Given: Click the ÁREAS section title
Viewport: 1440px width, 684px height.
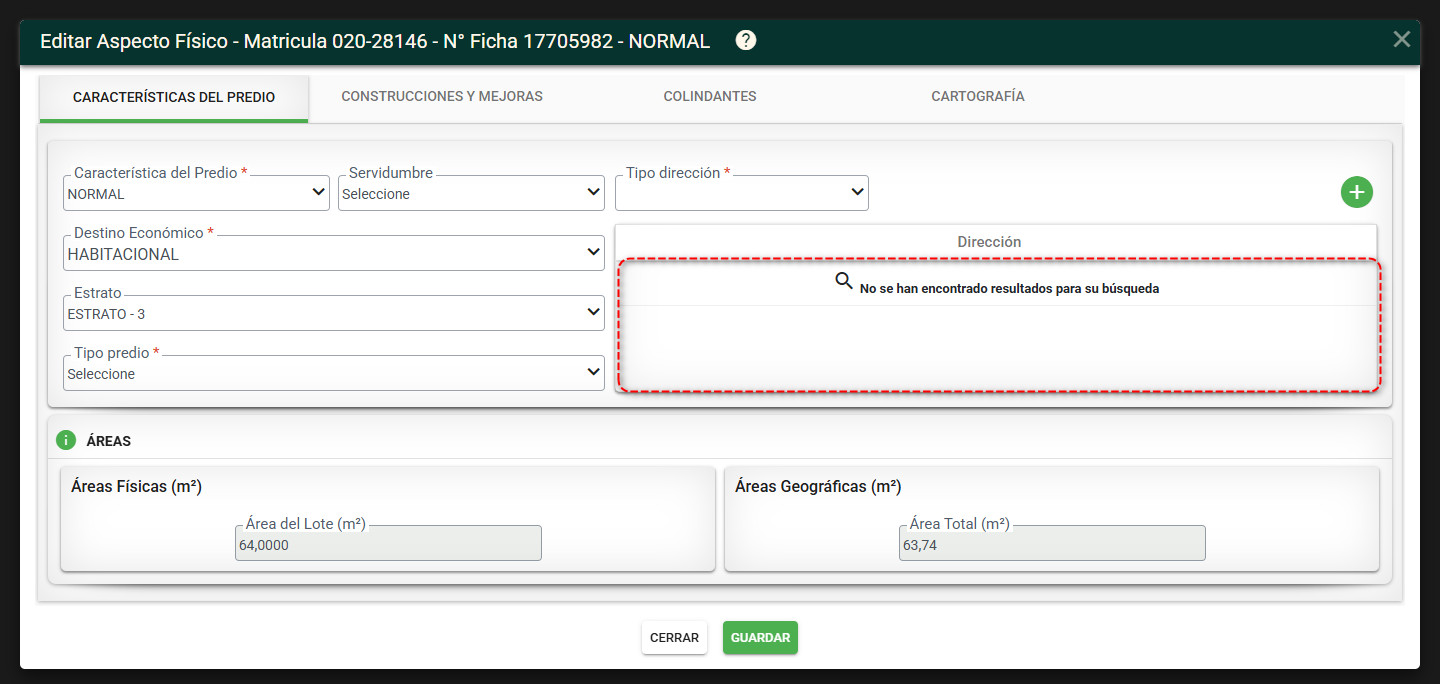Looking at the screenshot, I should coord(109,441).
